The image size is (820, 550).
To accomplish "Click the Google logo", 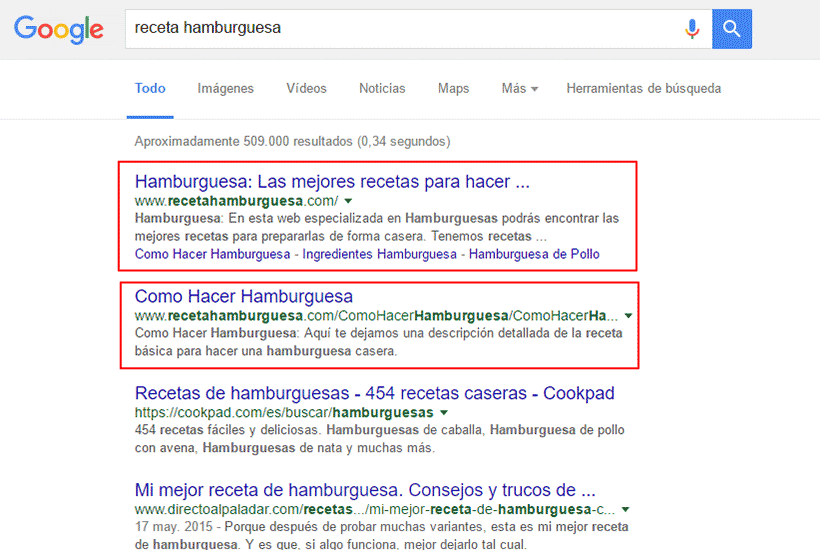I will point(59,29).
